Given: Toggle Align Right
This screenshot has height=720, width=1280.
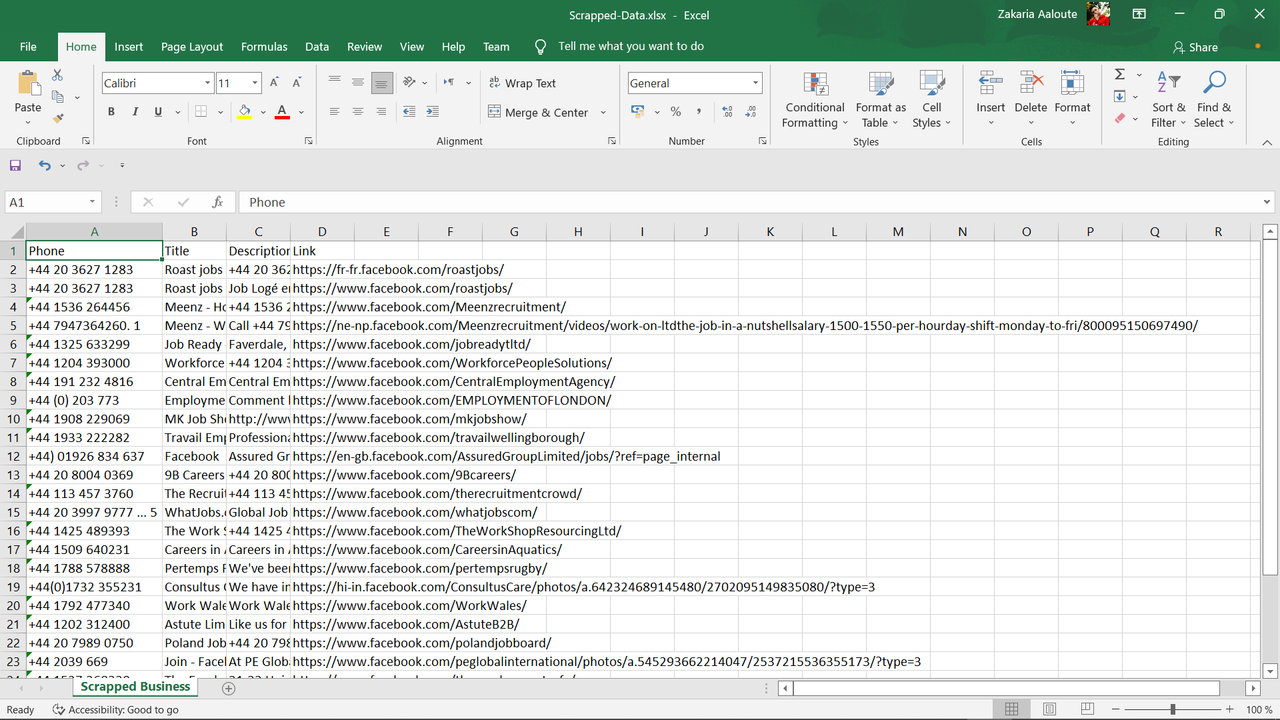Looking at the screenshot, I should click(x=381, y=112).
